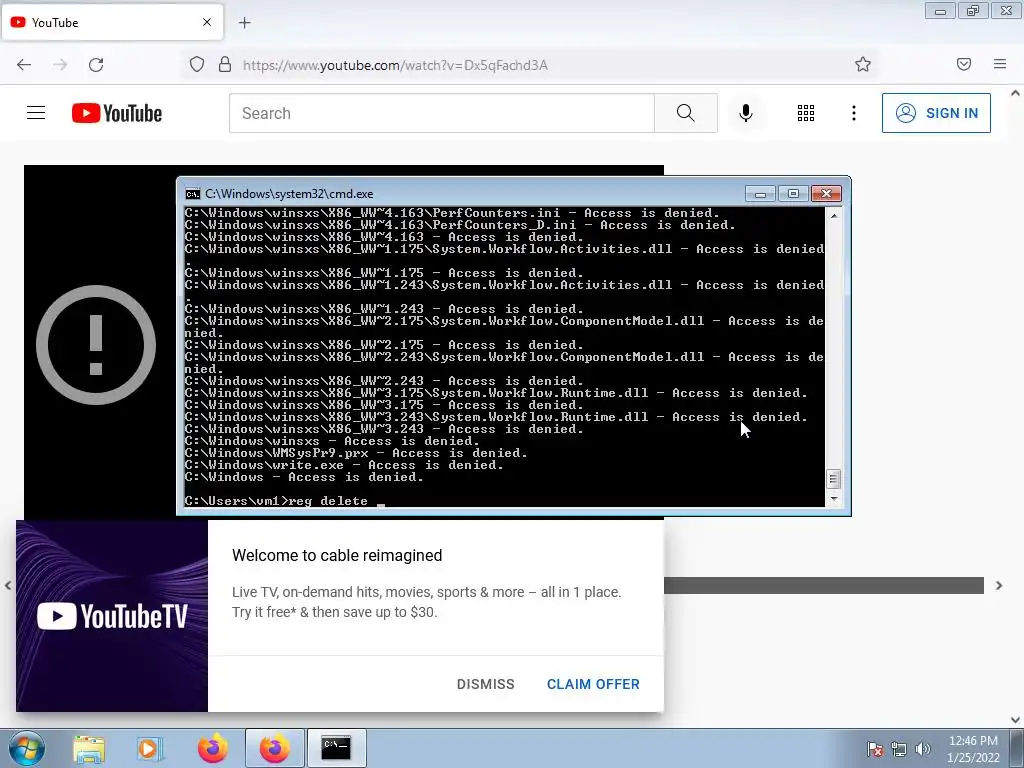Run search with the magnifier button
This screenshot has width=1024, height=768.
[686, 113]
